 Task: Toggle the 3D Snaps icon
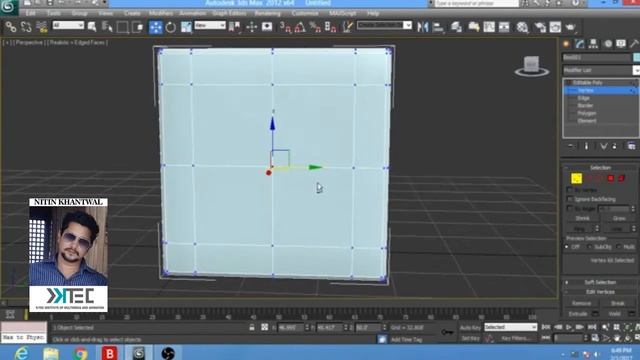(x=285, y=27)
